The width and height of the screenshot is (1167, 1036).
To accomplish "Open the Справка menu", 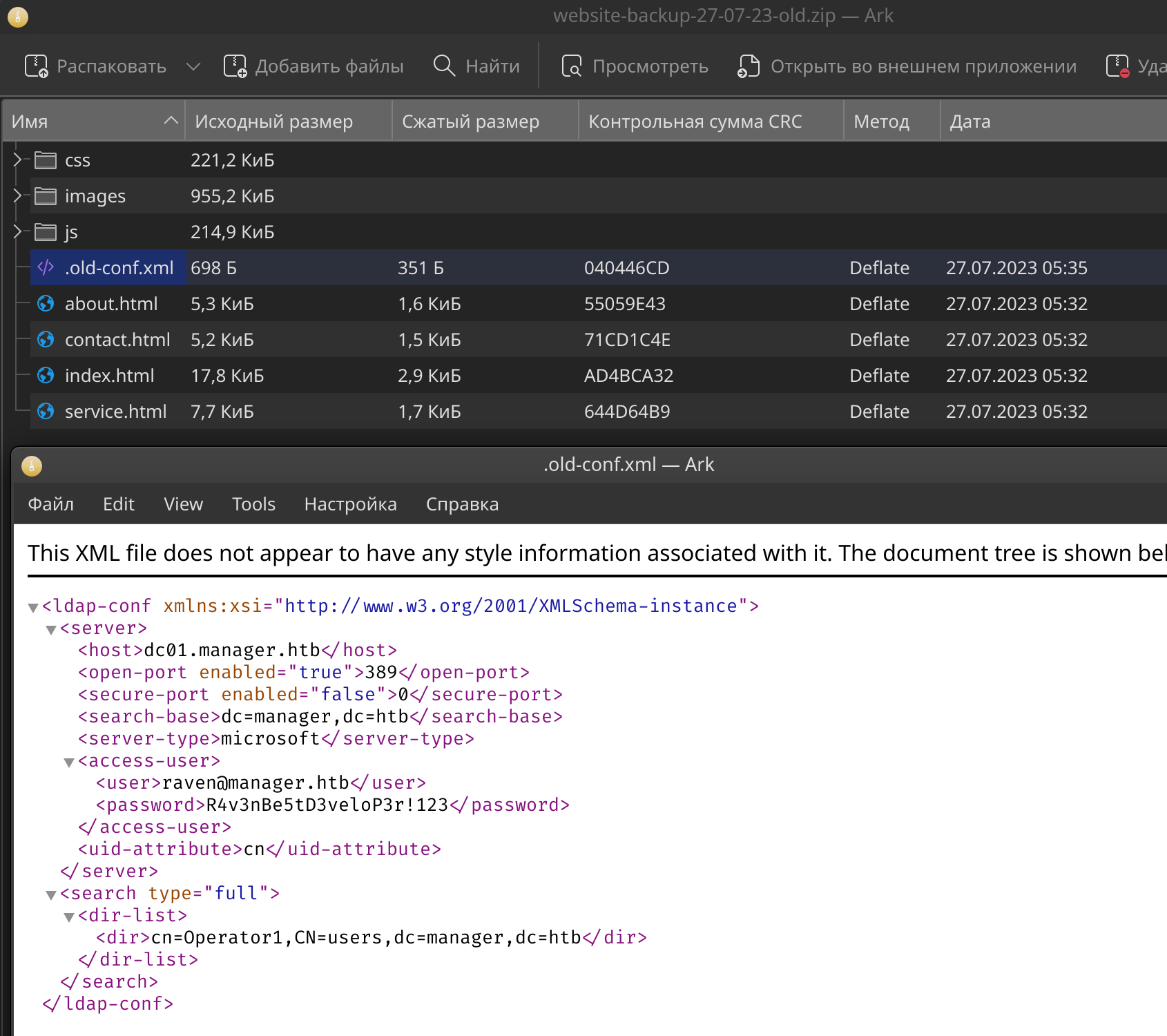I will (462, 504).
